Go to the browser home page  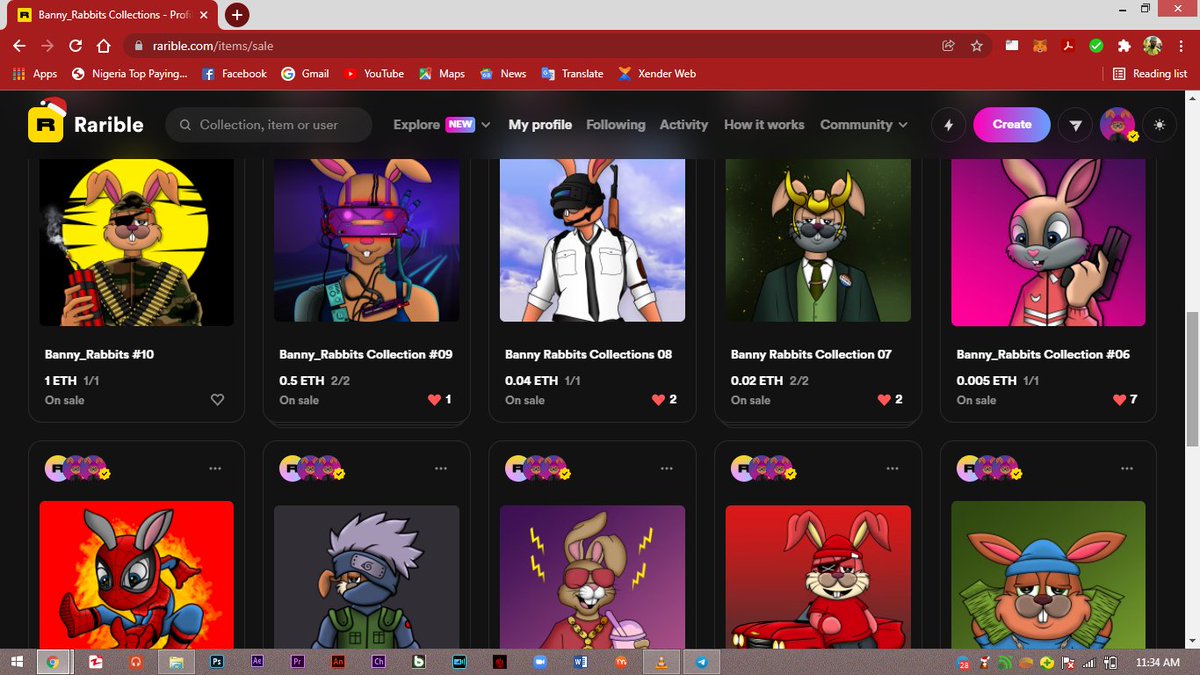[x=103, y=46]
